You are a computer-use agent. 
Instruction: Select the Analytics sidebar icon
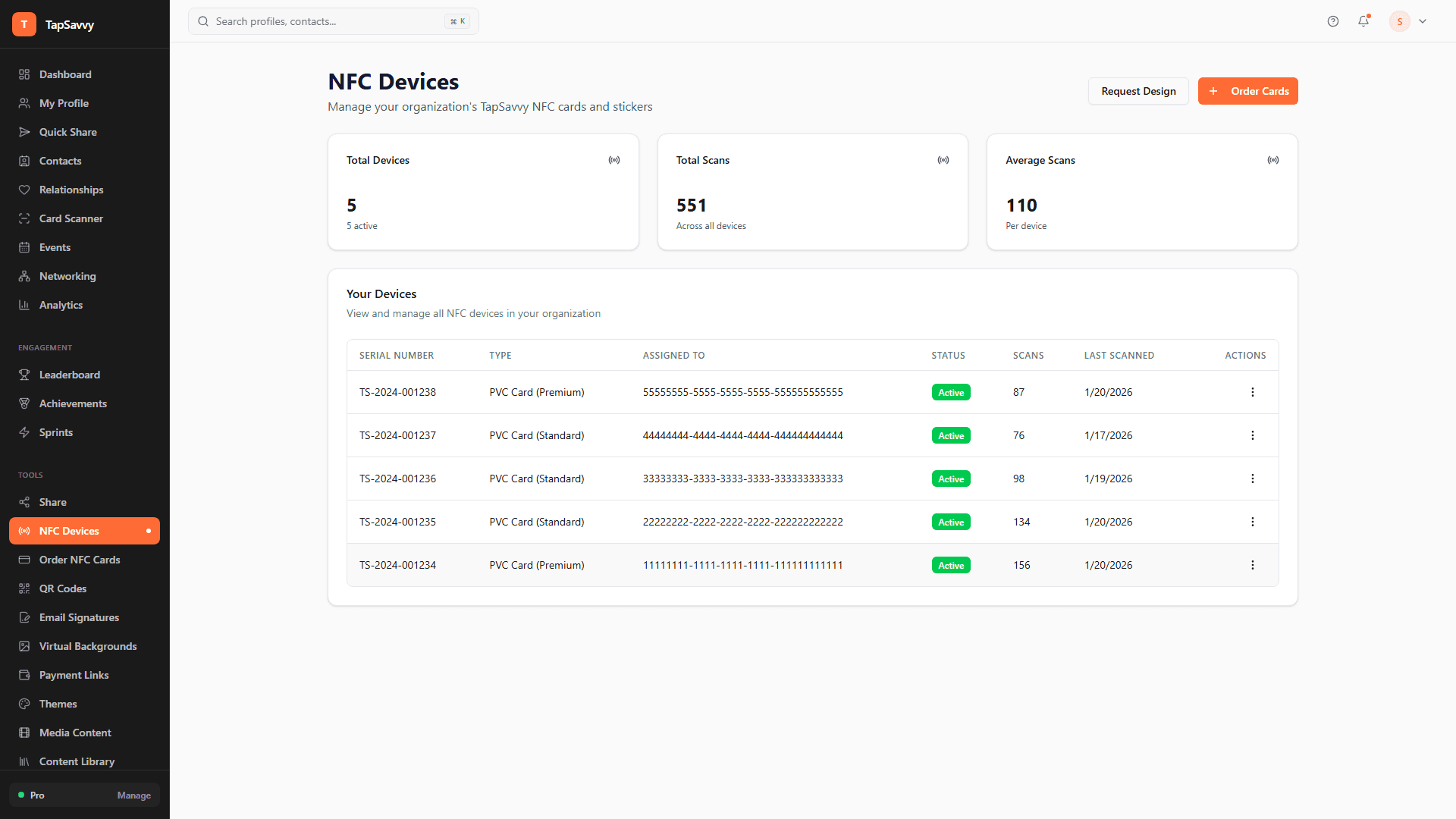tap(25, 305)
